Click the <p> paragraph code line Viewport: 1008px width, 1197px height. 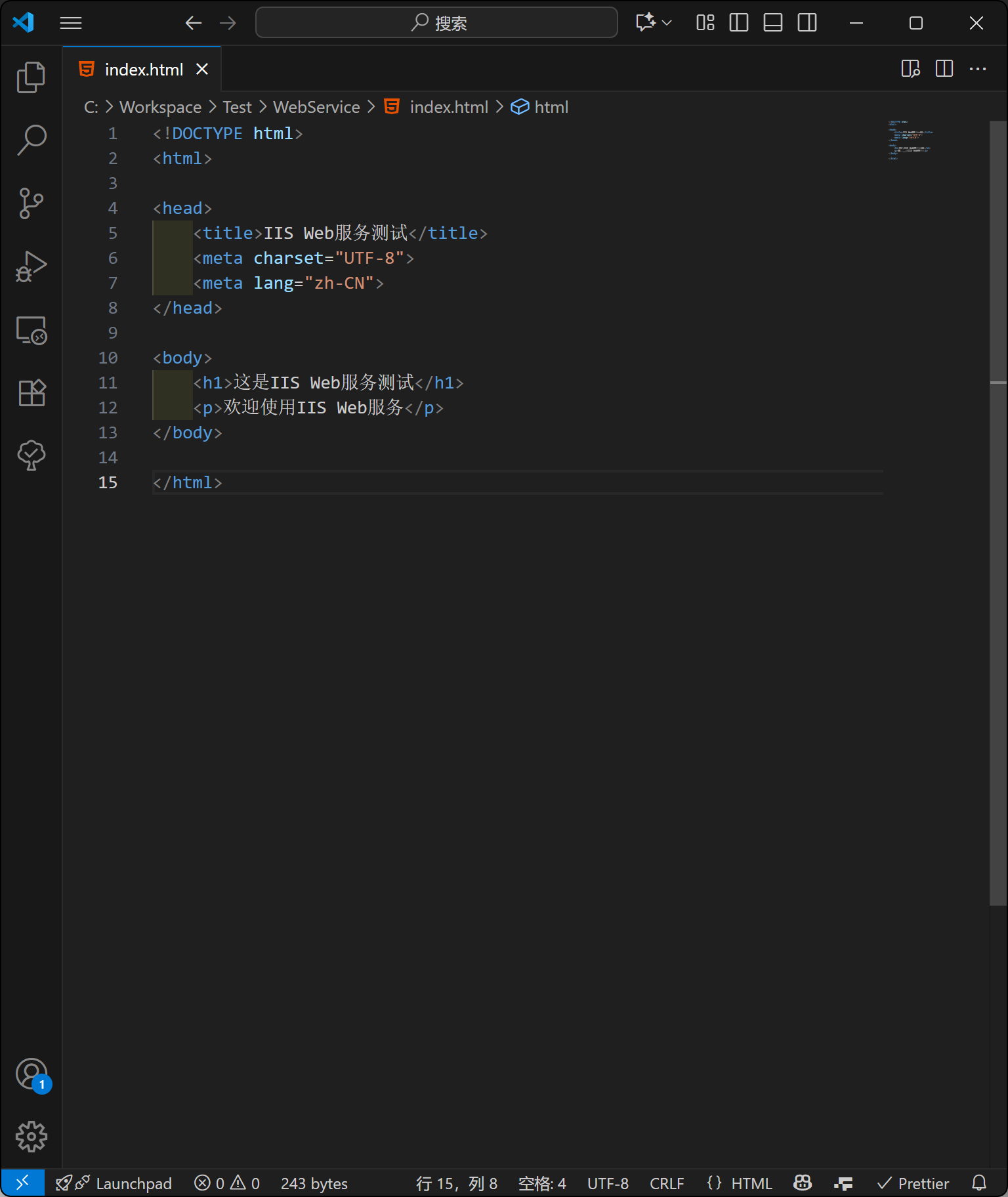coord(318,408)
